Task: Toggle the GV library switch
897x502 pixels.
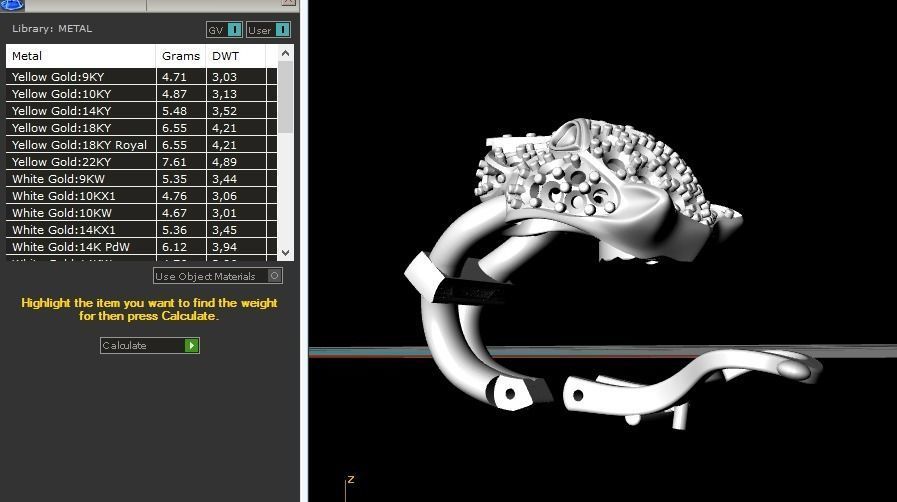Action: coord(234,30)
